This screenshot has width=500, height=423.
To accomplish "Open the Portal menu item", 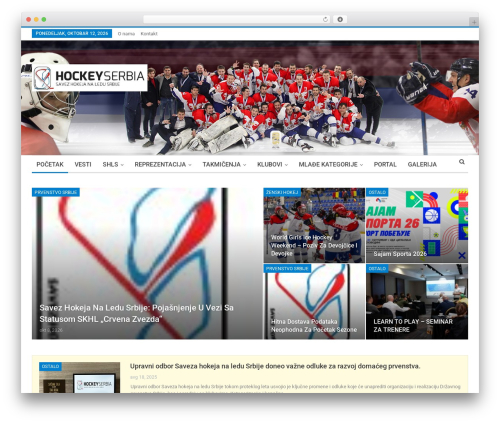I will point(385,164).
